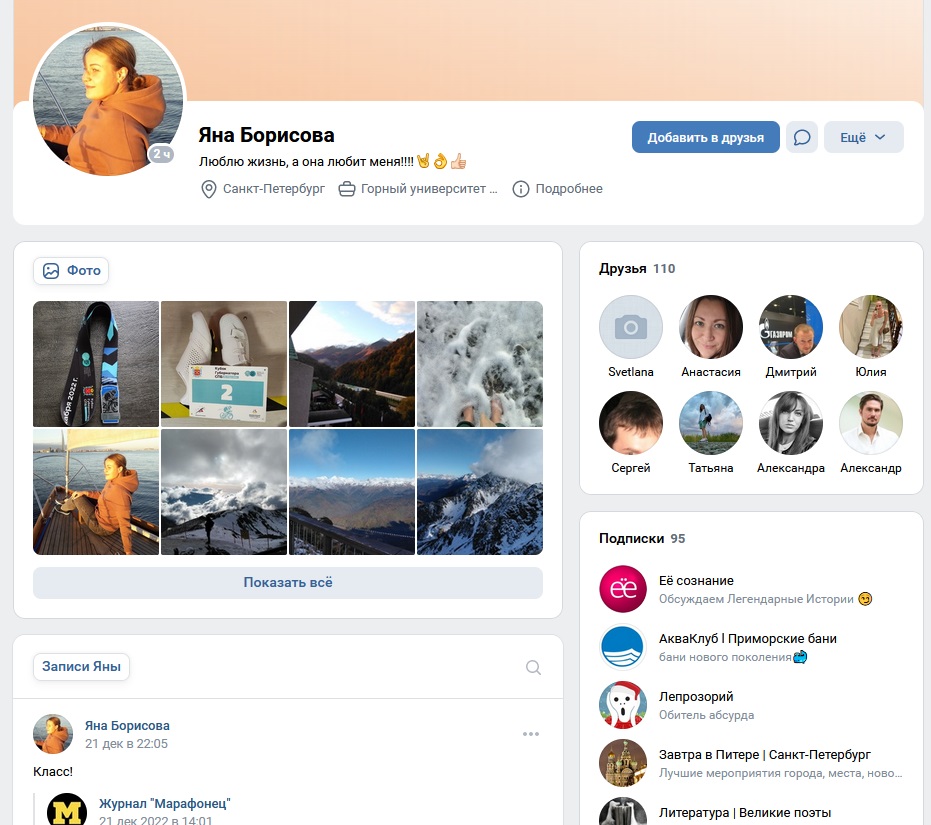Select the Записи Яны tab
931x825 pixels.
pos(81,666)
